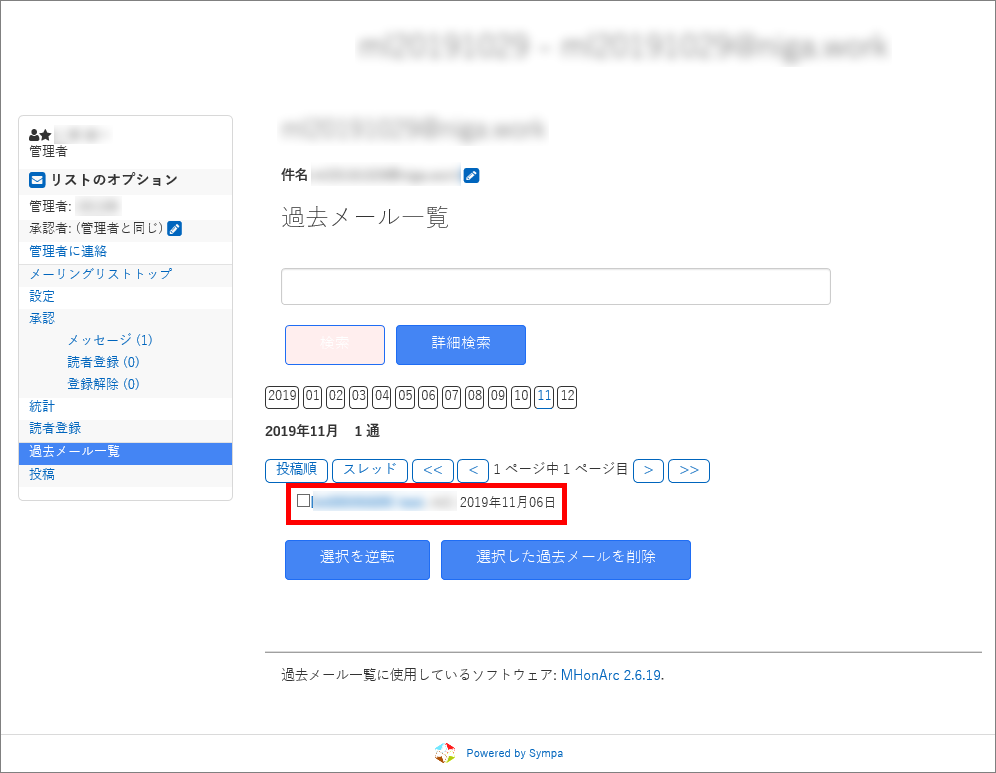The width and height of the screenshot is (996, 773).
Task: Open 承認 in the sidebar
Action: [x=42, y=318]
